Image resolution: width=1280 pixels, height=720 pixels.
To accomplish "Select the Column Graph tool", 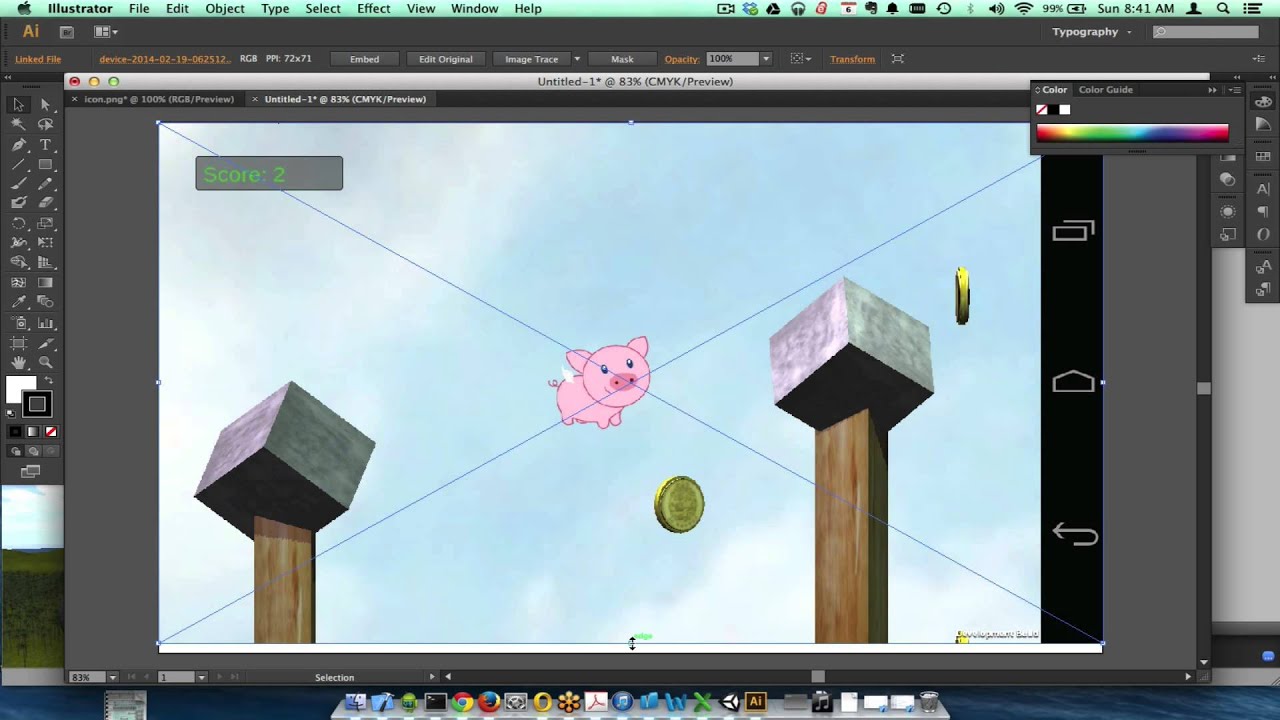I will point(45,323).
